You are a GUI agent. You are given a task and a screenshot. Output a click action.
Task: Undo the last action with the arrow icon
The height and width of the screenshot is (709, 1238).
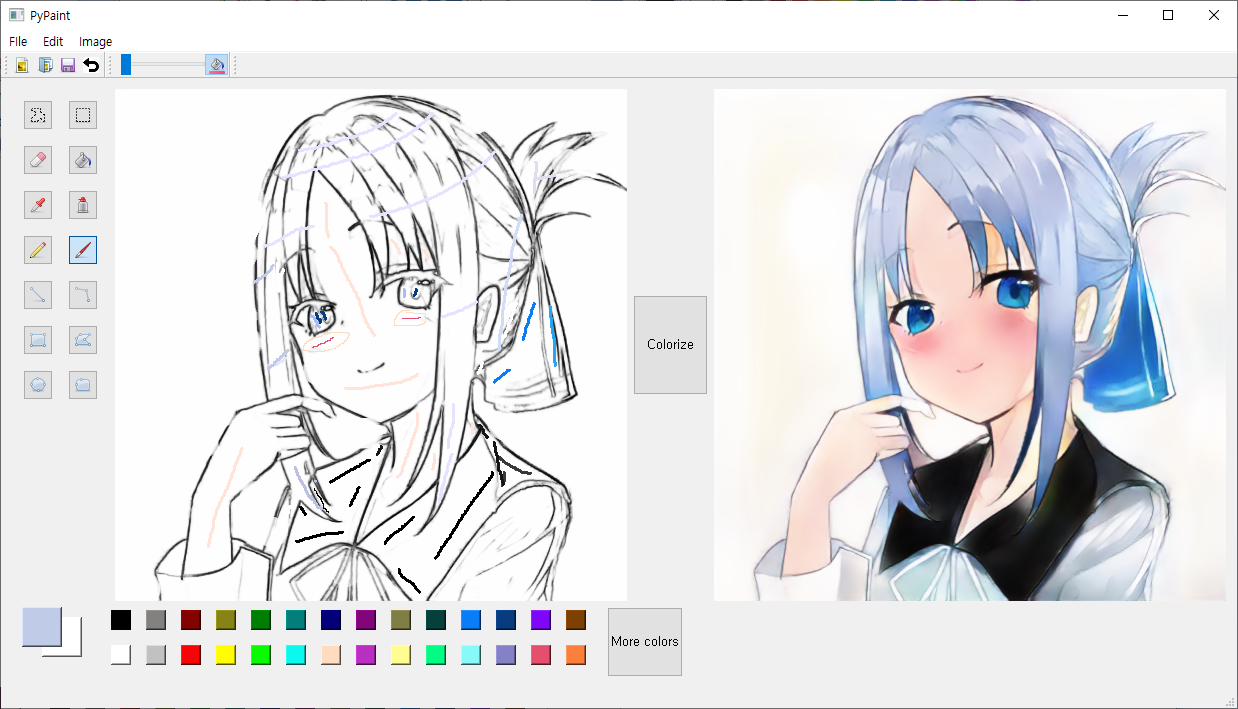(91, 65)
